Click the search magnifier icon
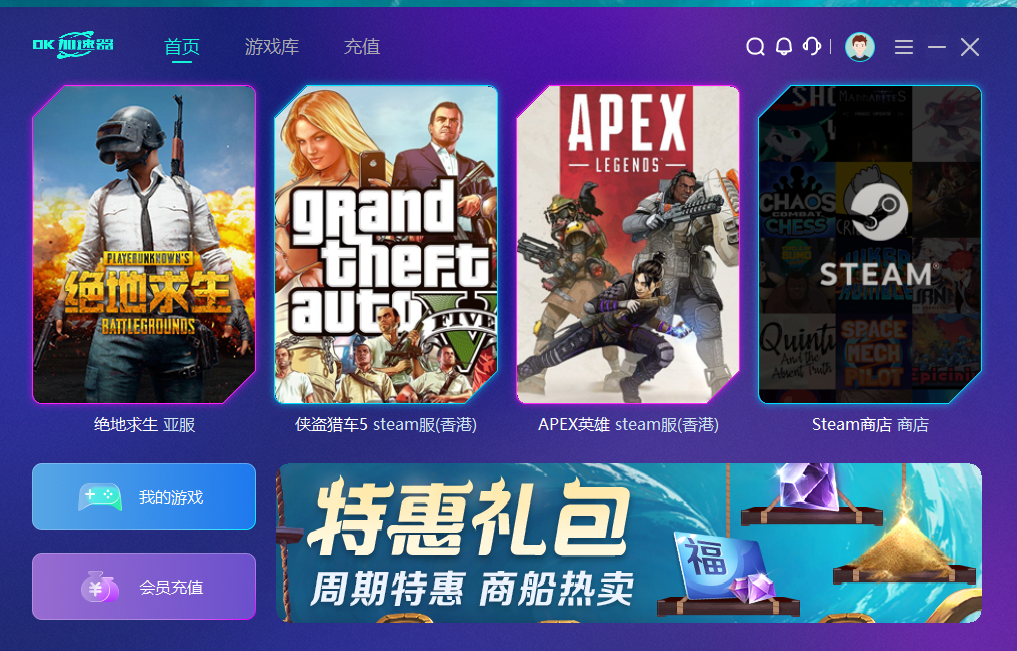The height and width of the screenshot is (651, 1017). point(755,47)
